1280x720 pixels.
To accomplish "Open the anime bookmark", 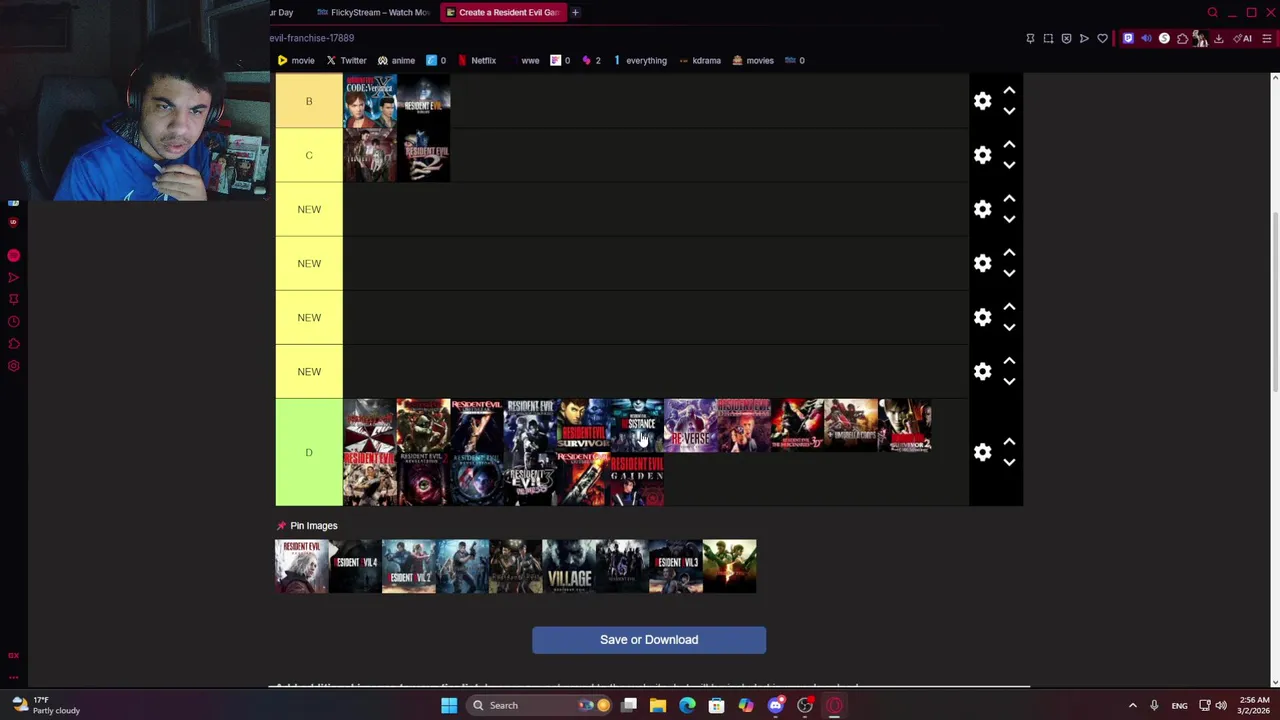I will [x=396, y=60].
